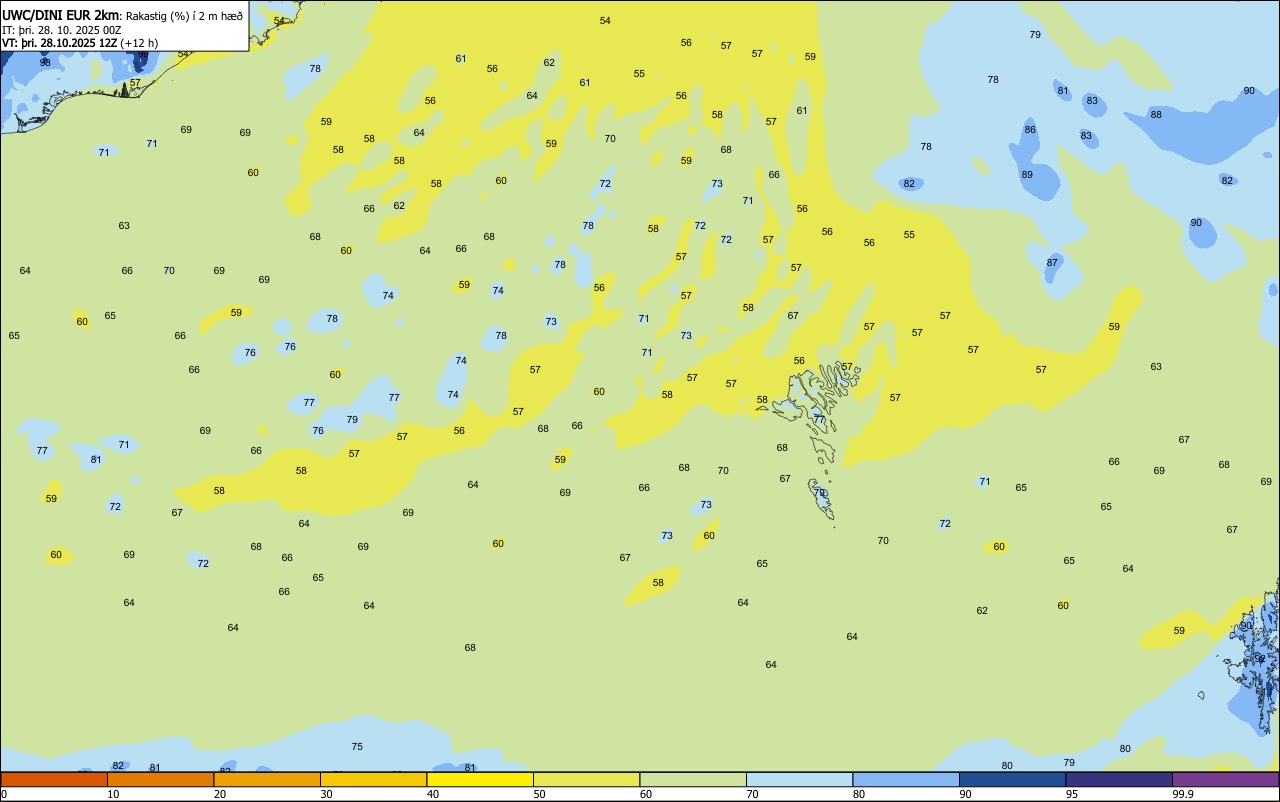Click the 90–95 dark blue legend swatch
Viewport: 1280px width, 802px height.
point(1012,779)
